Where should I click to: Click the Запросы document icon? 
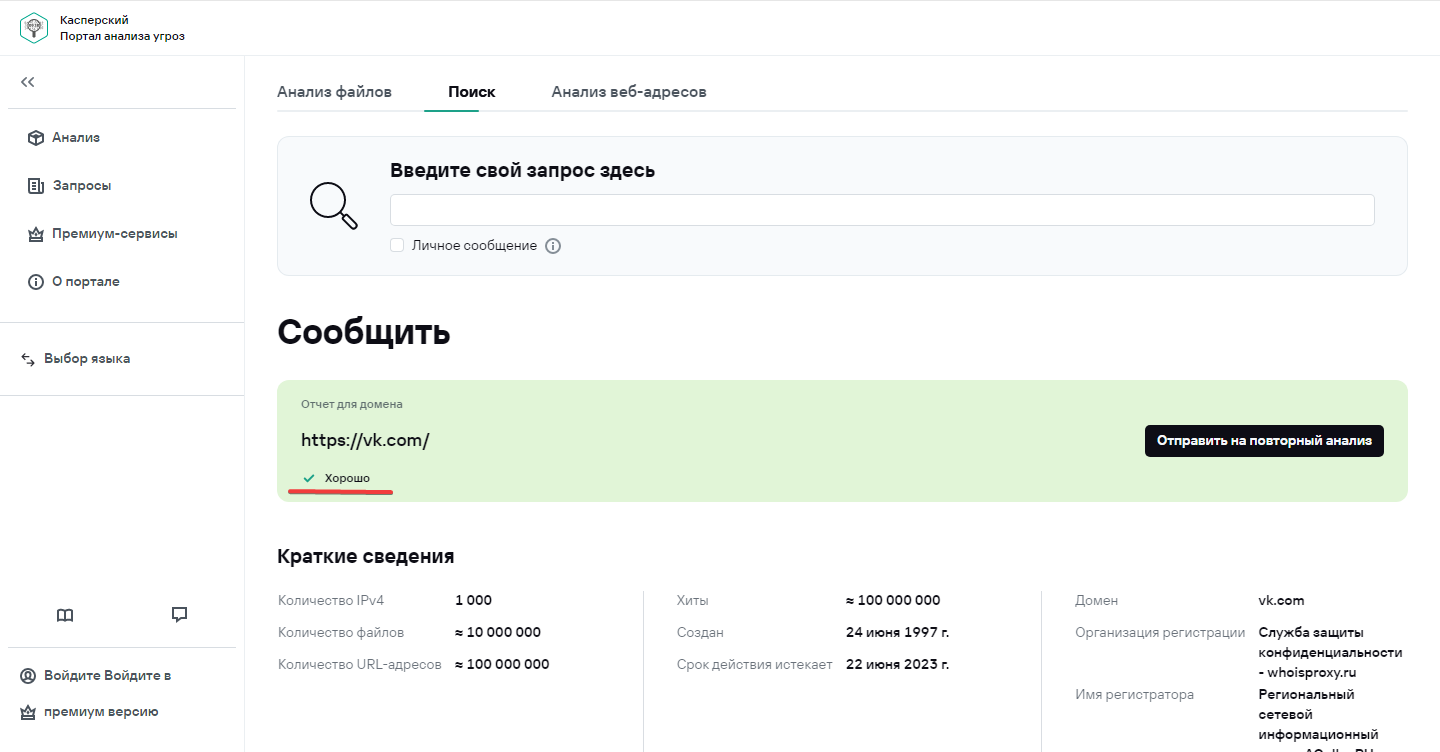(36, 186)
